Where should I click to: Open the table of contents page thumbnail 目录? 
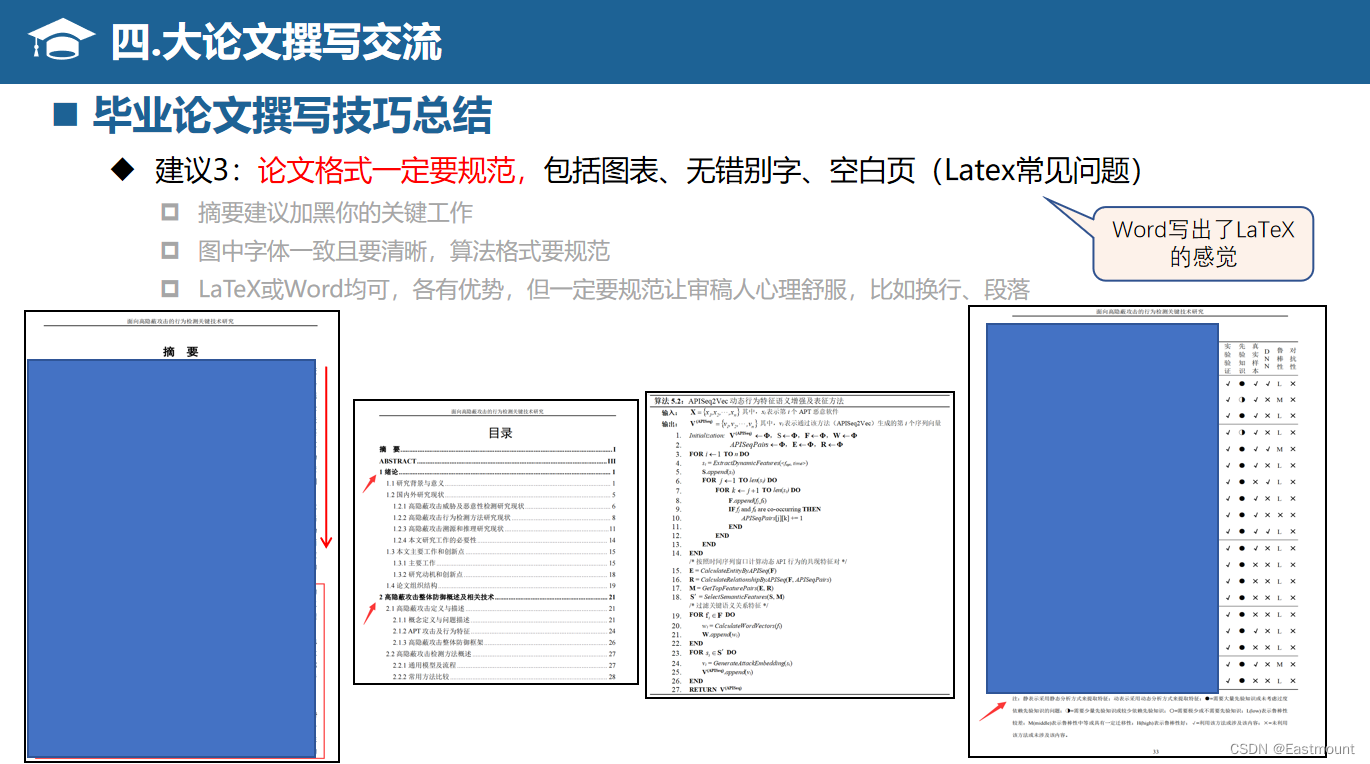[x=496, y=541]
